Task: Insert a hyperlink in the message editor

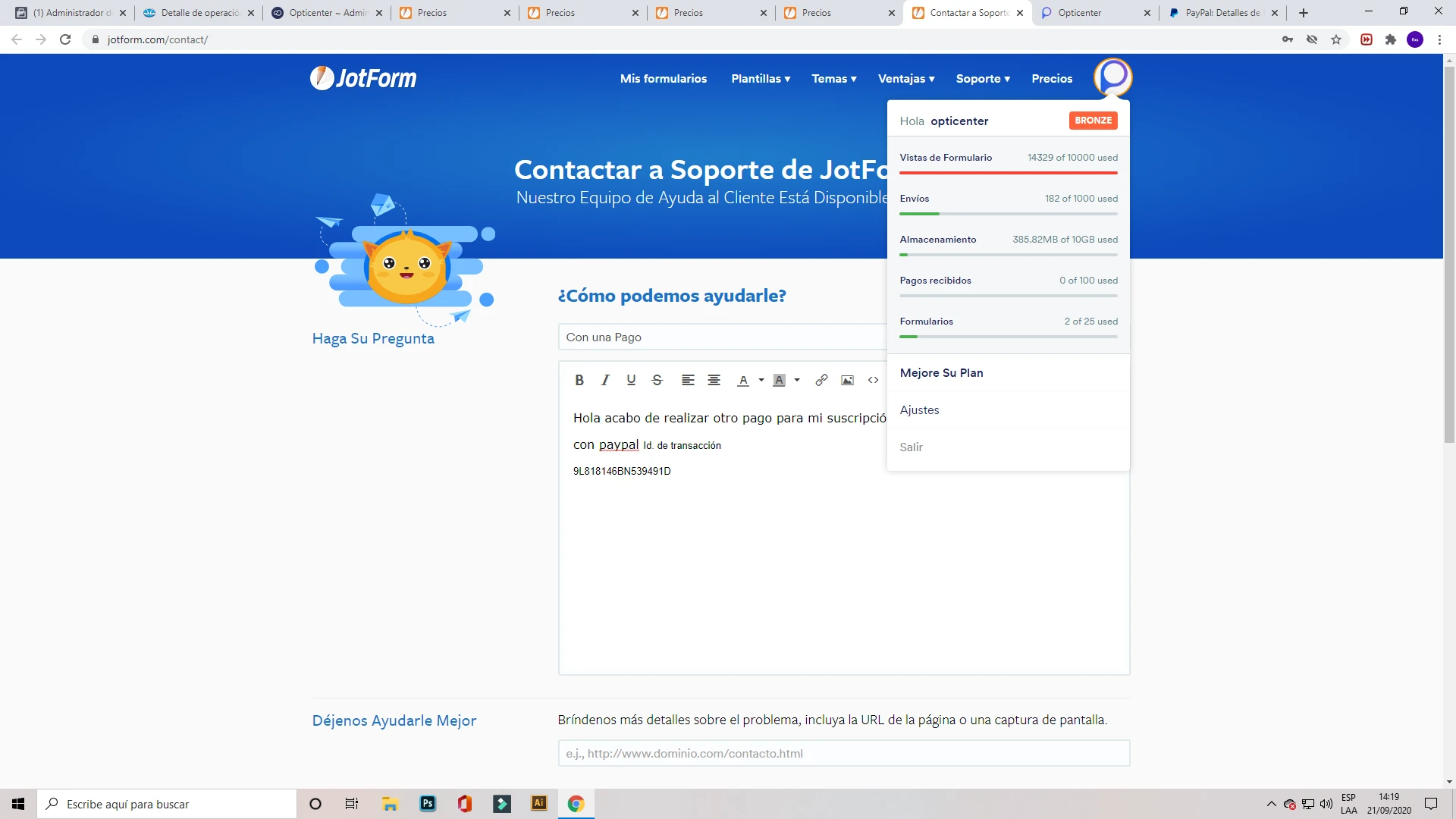Action: point(821,380)
